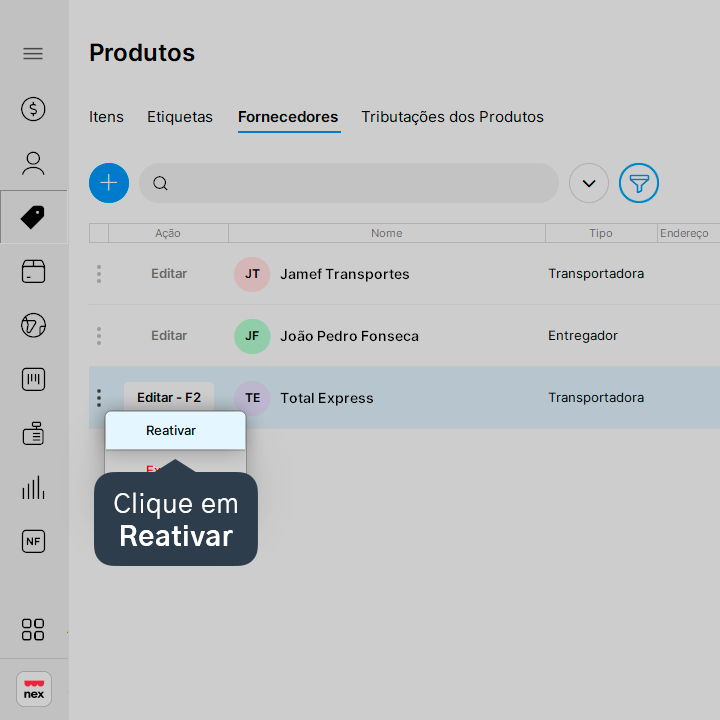Click the Endereço column header
This screenshot has width=720, height=720.
[688, 233]
